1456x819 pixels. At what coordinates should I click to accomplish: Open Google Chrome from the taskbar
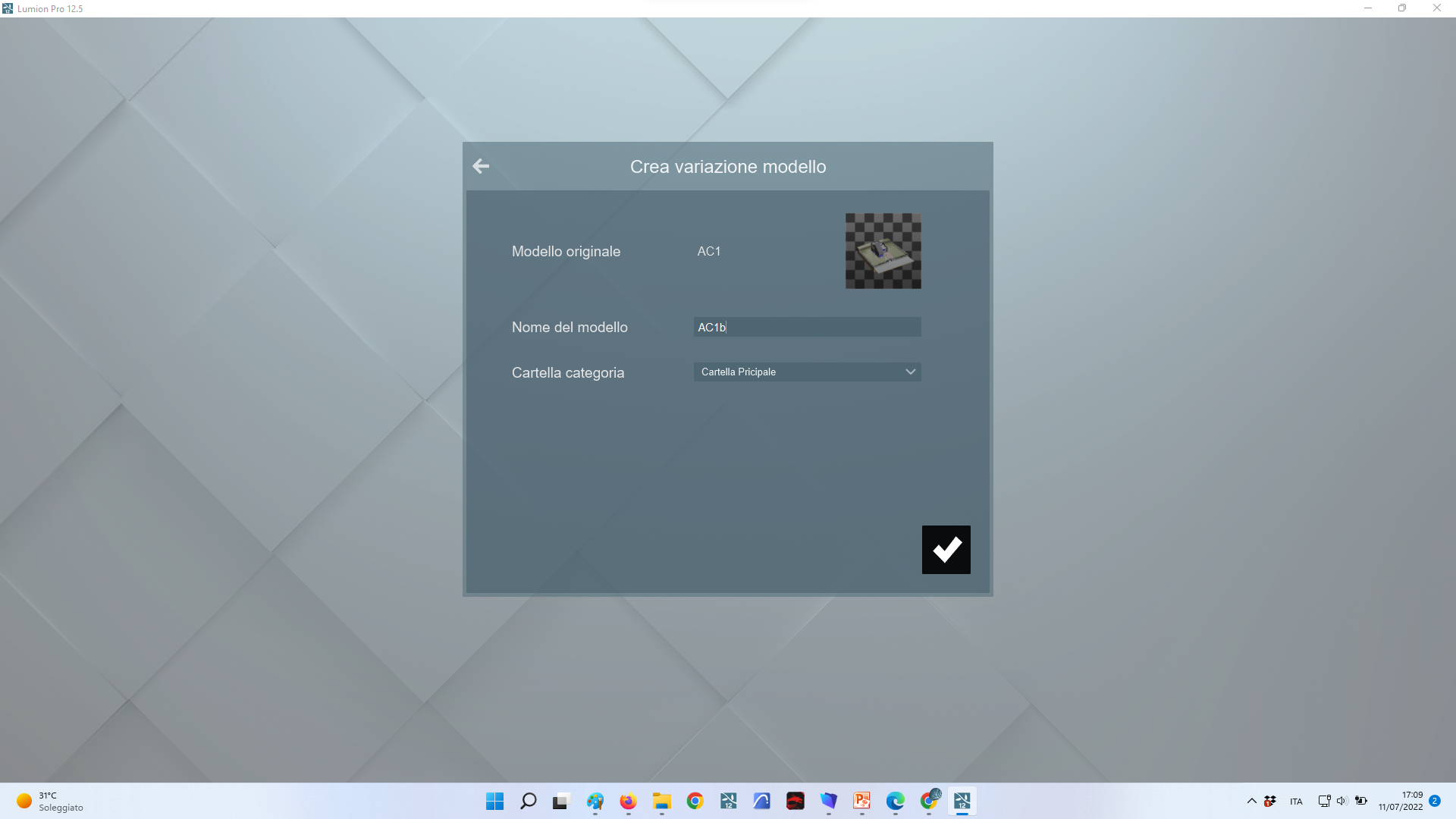695,801
